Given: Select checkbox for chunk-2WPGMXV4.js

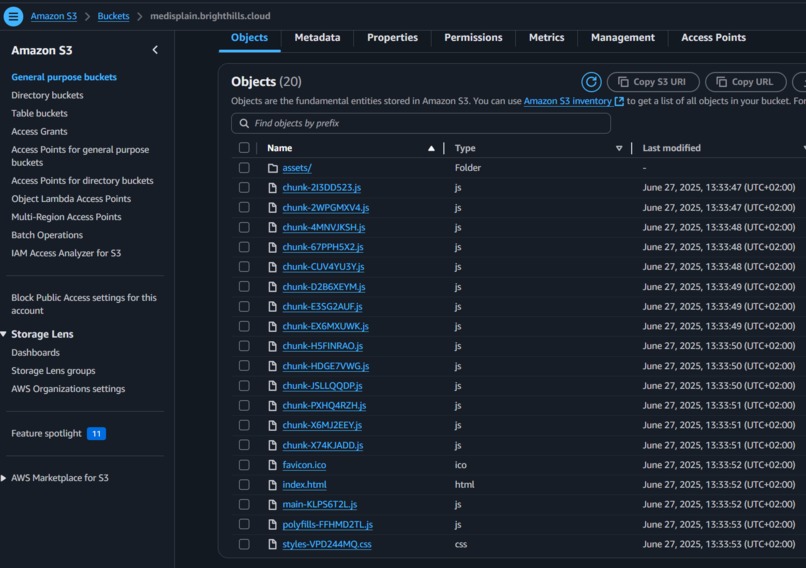Looking at the screenshot, I should [244, 207].
